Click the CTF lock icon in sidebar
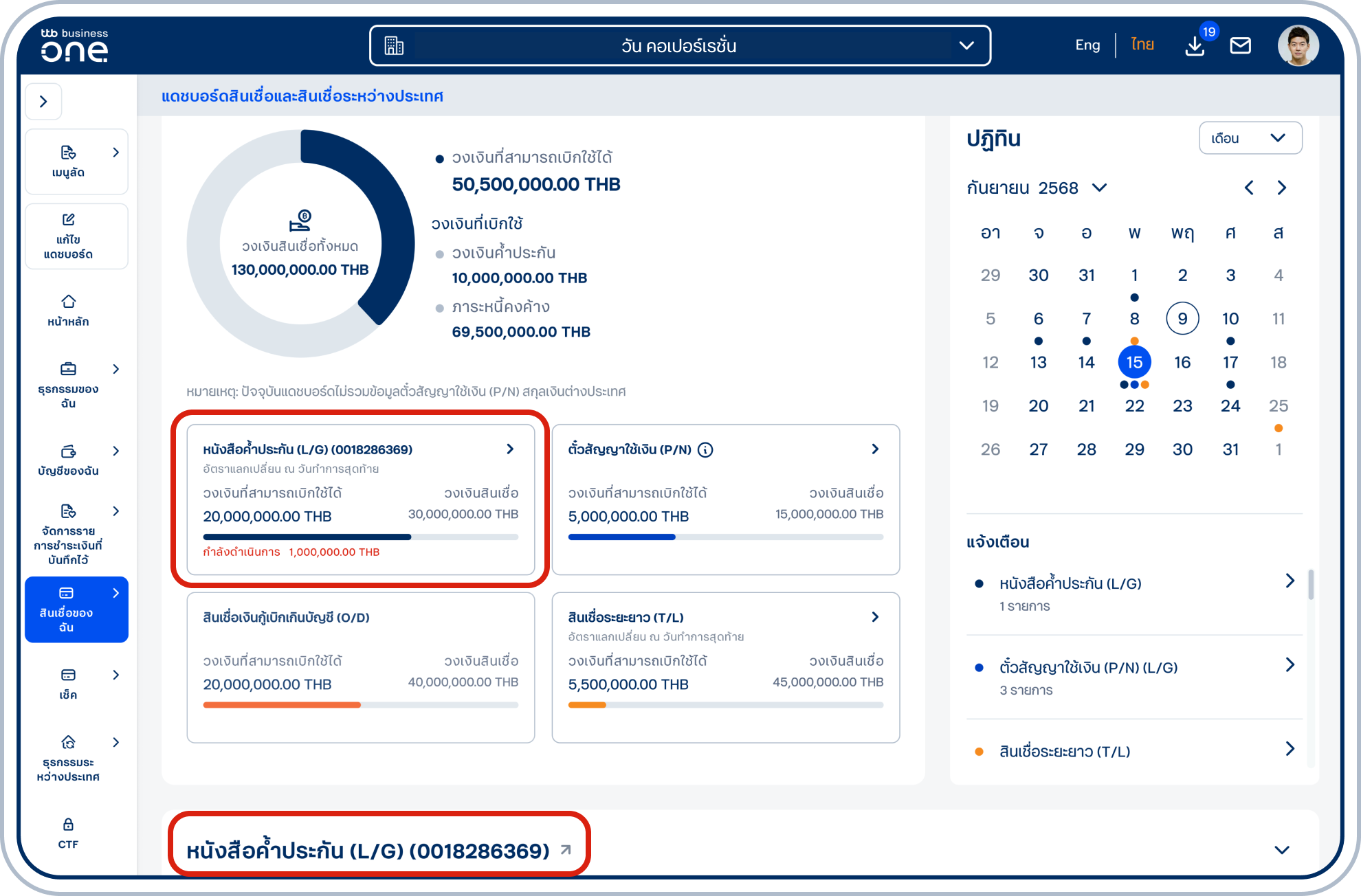 pyautogui.click(x=68, y=825)
